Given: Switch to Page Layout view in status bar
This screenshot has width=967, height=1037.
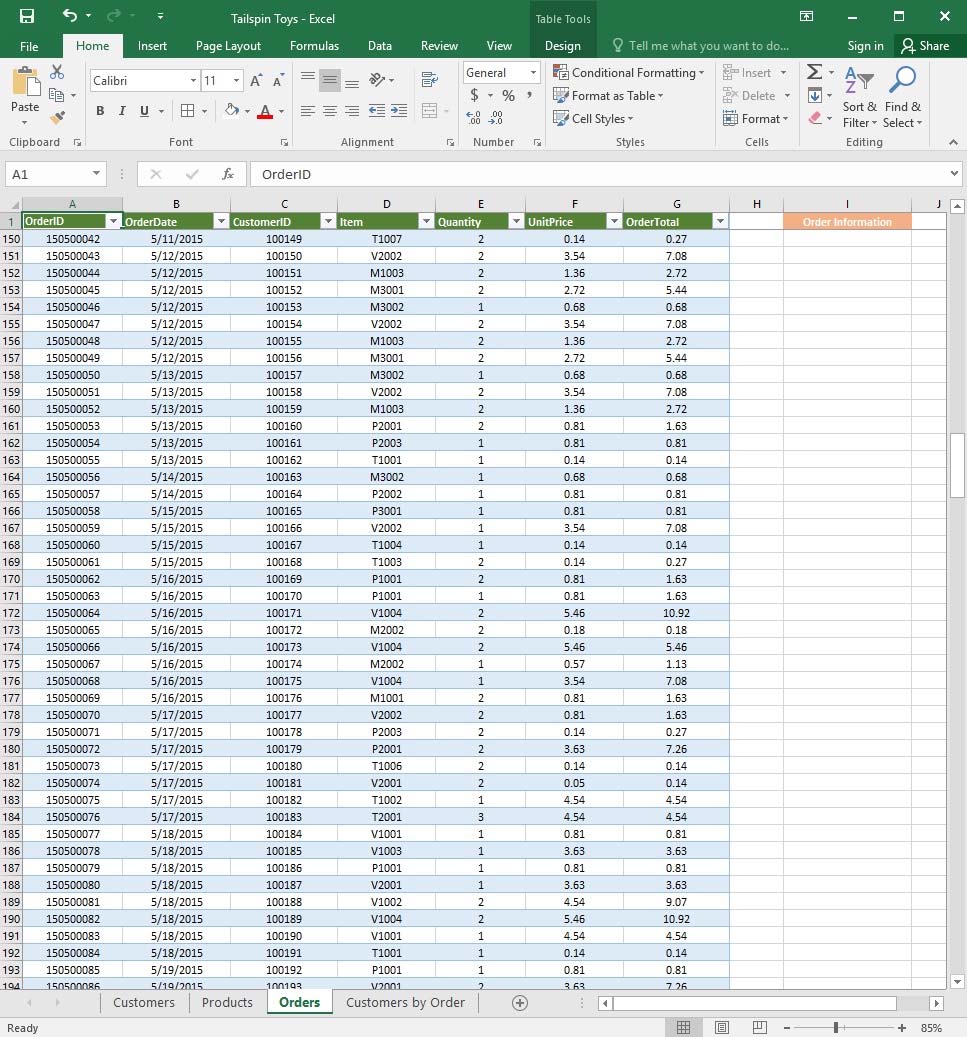Looking at the screenshot, I should coord(721,1028).
